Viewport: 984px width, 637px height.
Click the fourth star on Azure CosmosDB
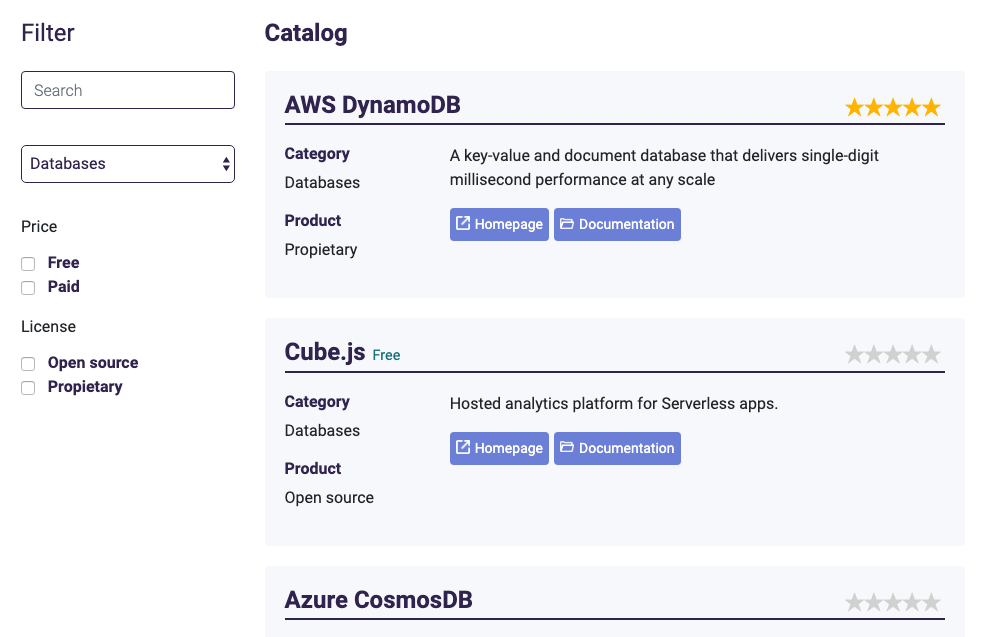pyautogui.click(x=912, y=602)
